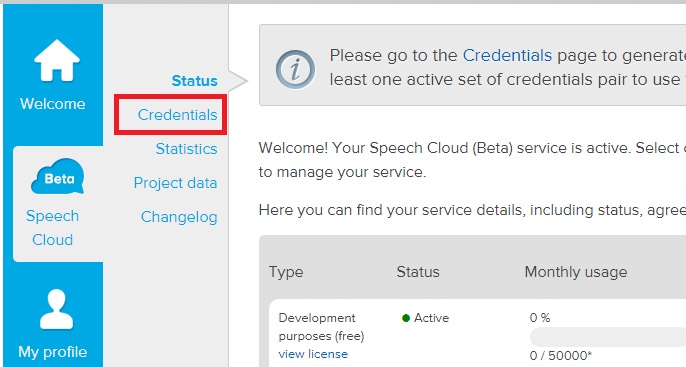Go to the Statistics section
Screen dimensions: 686x367
tap(186, 149)
